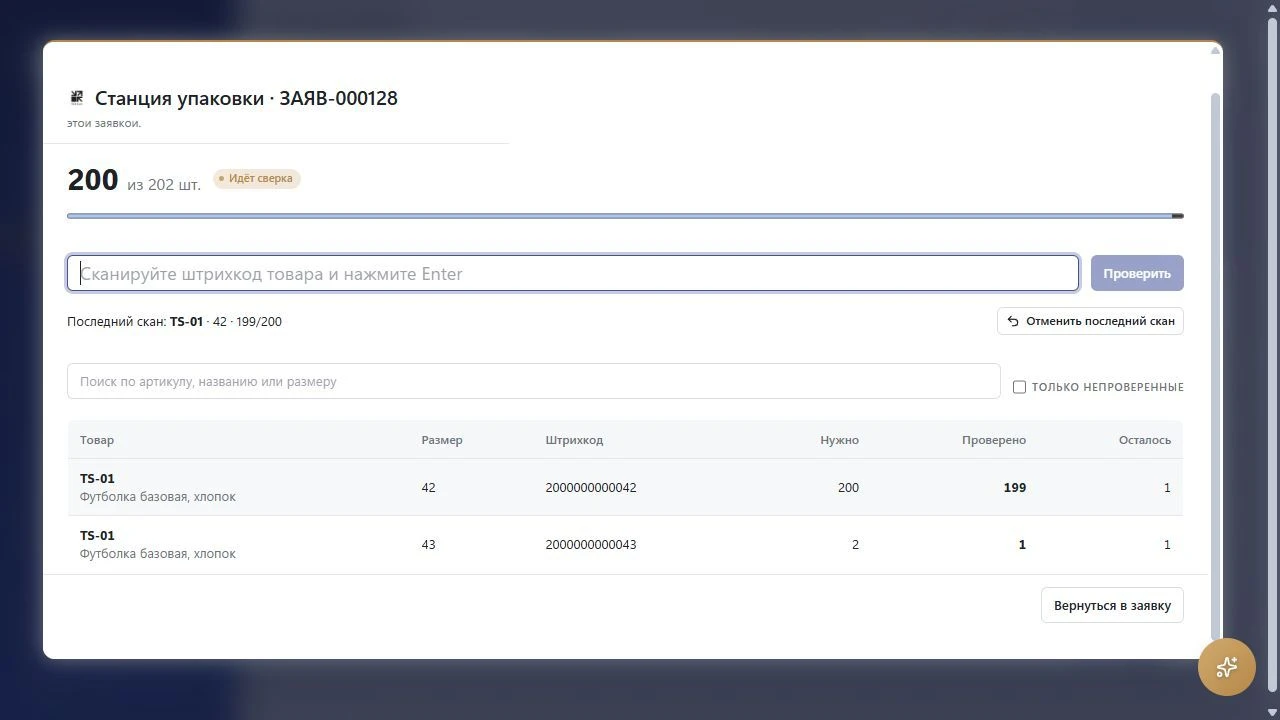Click the Штрихкод column header
The image size is (1280, 720).
coord(574,440)
